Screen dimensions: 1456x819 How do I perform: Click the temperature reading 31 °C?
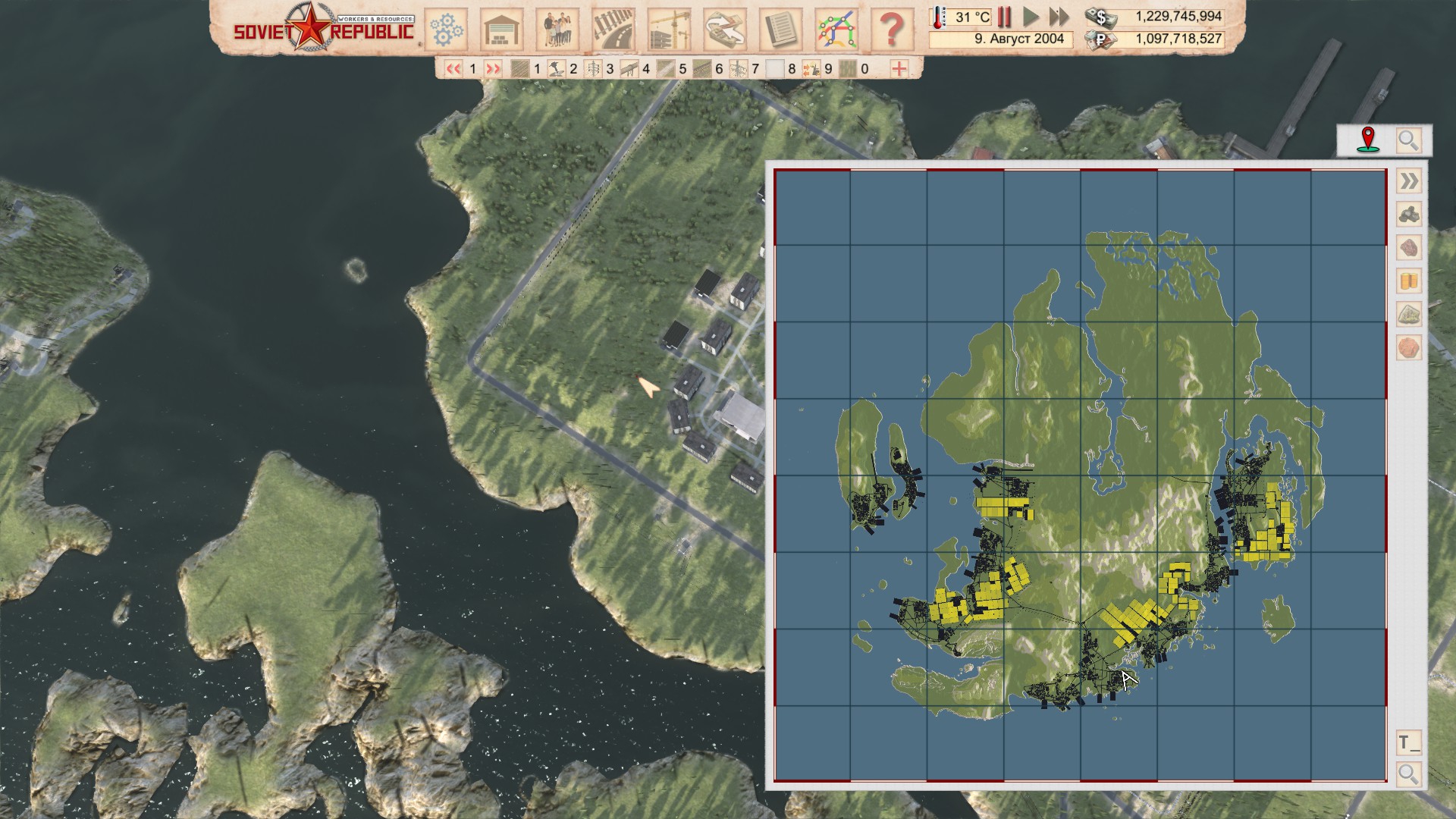(973, 17)
